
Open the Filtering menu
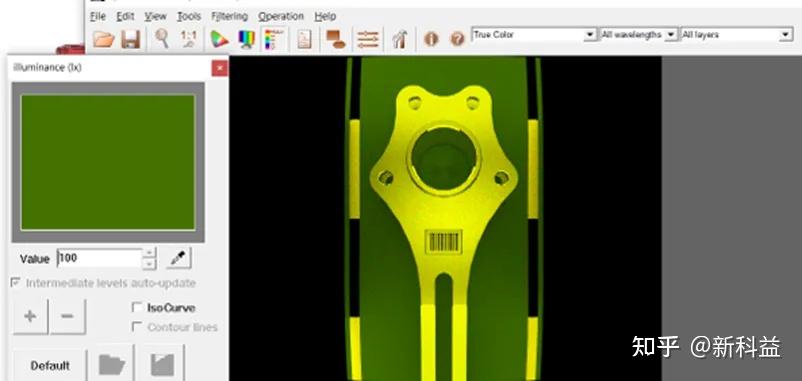(x=229, y=16)
